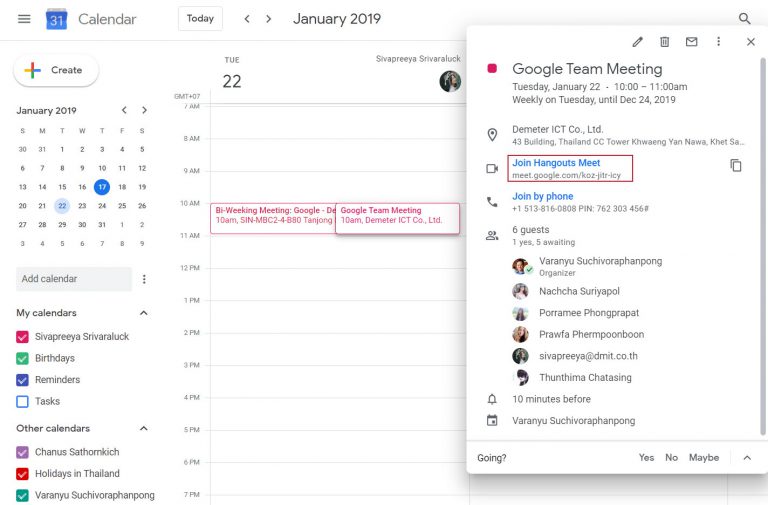
Task: Copy the Hangouts Meet link icon
Action: 736,165
